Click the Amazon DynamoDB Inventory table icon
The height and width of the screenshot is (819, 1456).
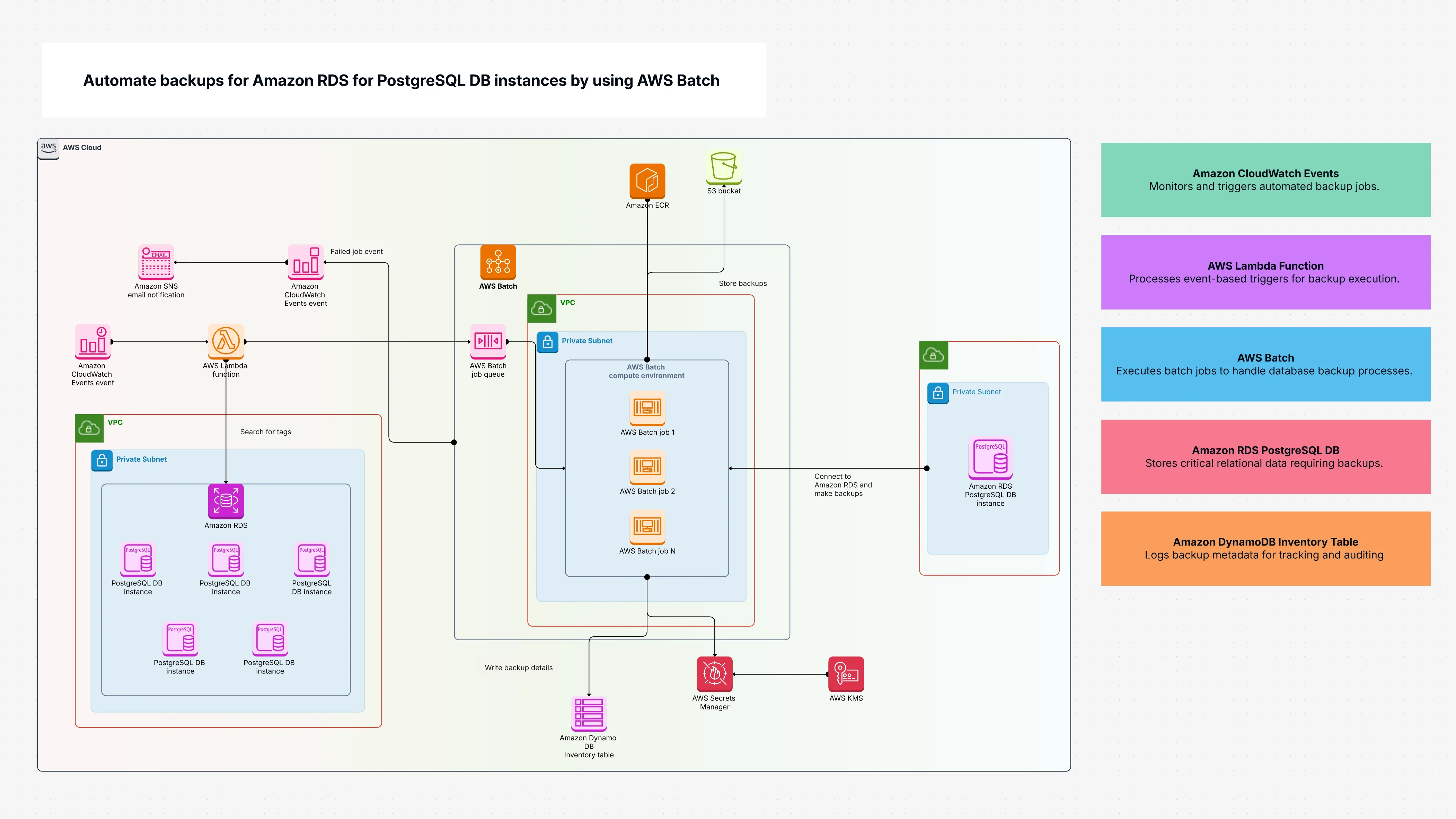click(588, 713)
